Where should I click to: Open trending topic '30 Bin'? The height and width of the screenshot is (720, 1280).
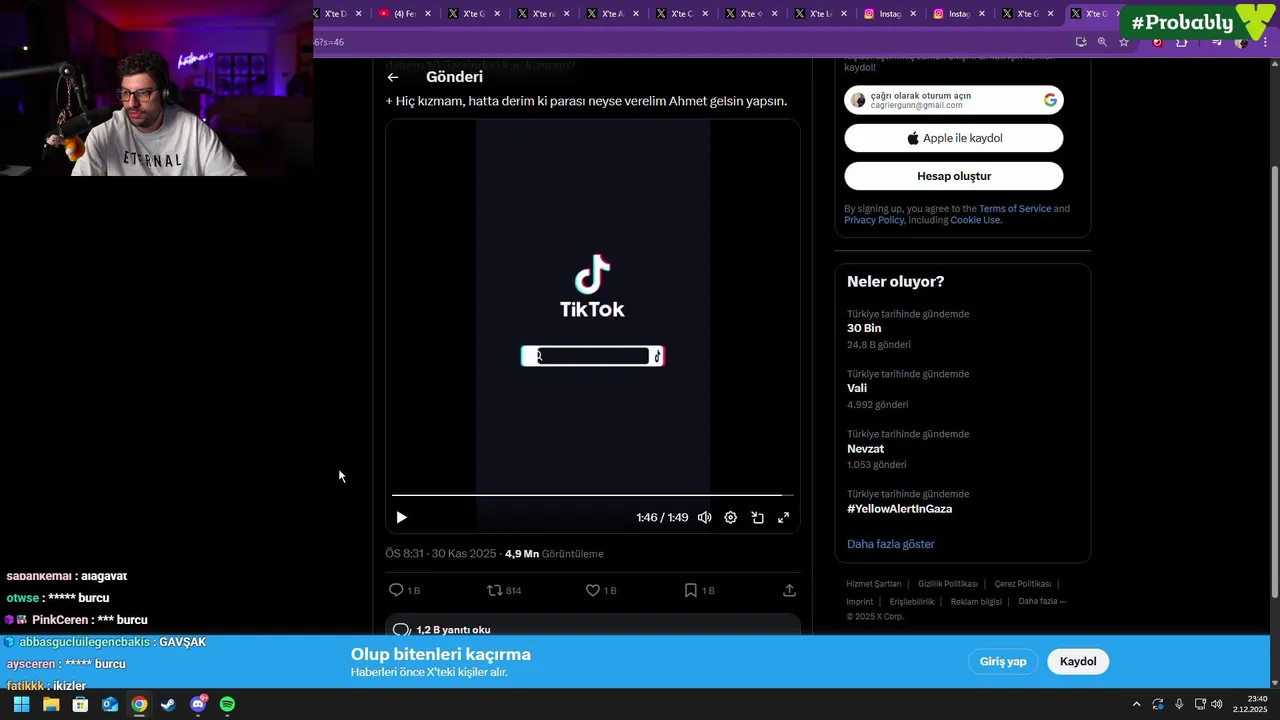pyautogui.click(x=962, y=329)
